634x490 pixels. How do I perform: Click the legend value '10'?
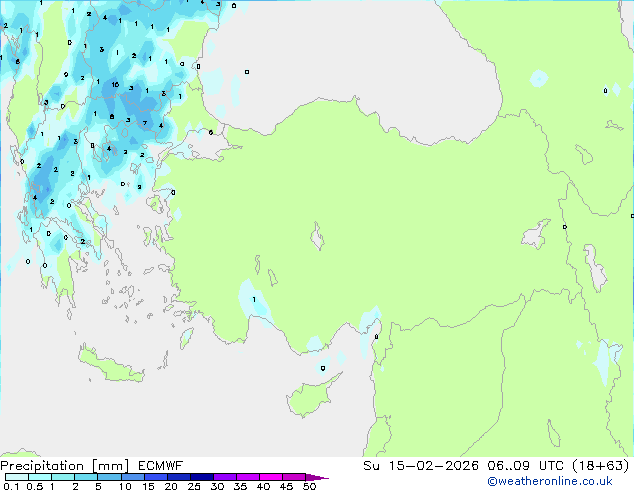(x=125, y=486)
